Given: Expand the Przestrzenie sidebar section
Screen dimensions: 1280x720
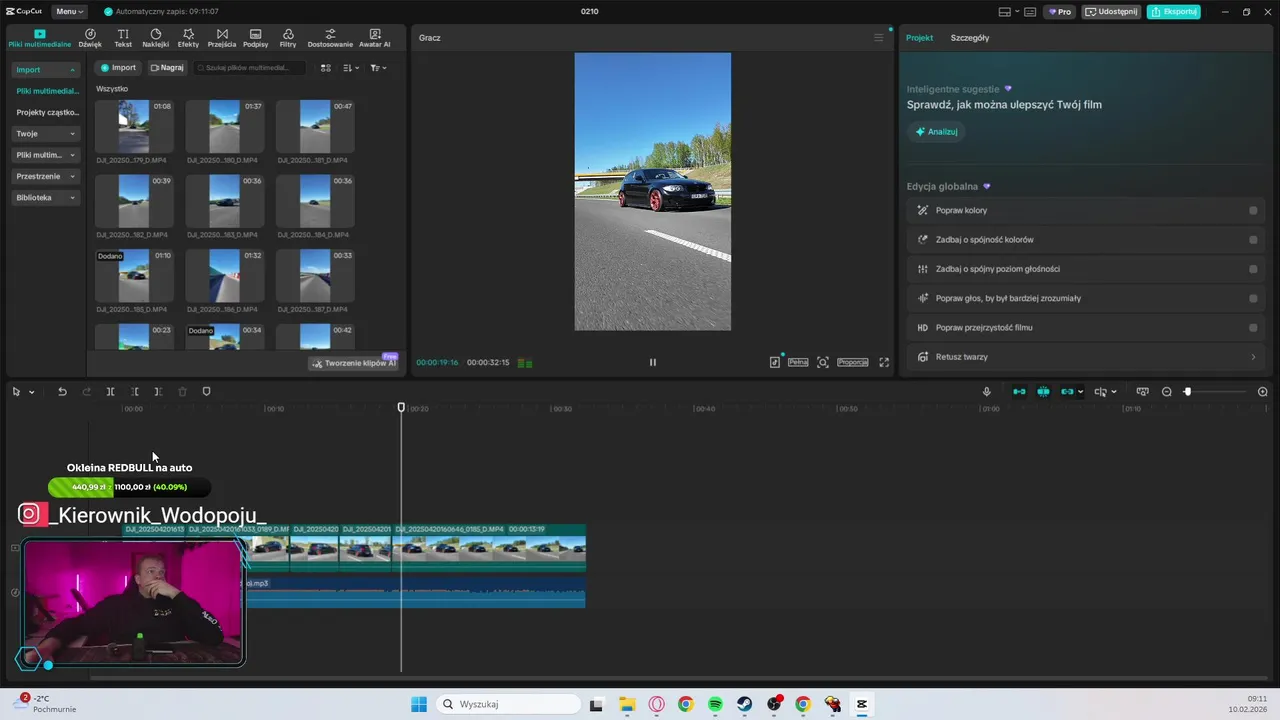Looking at the screenshot, I should 46,176.
